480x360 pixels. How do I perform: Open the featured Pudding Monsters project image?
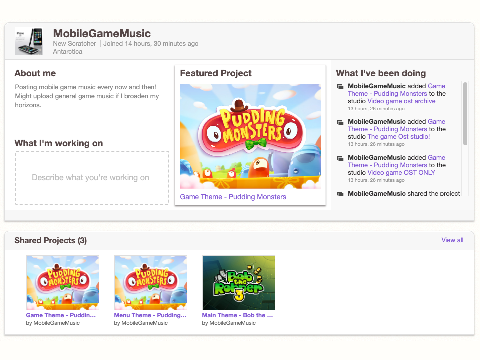[250, 136]
